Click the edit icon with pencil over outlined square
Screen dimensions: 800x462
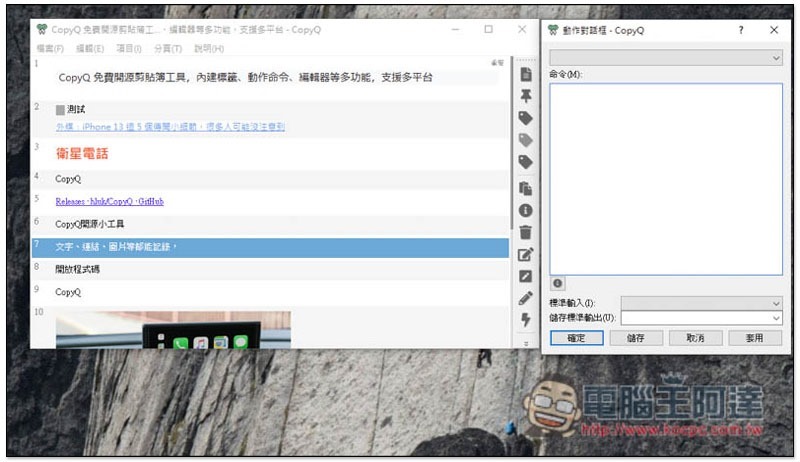[x=526, y=254]
